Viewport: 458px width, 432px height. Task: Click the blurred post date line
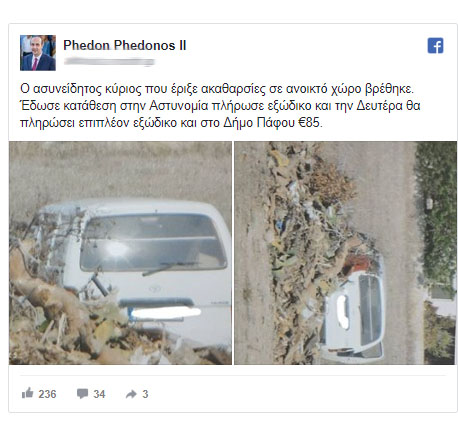click(x=109, y=62)
